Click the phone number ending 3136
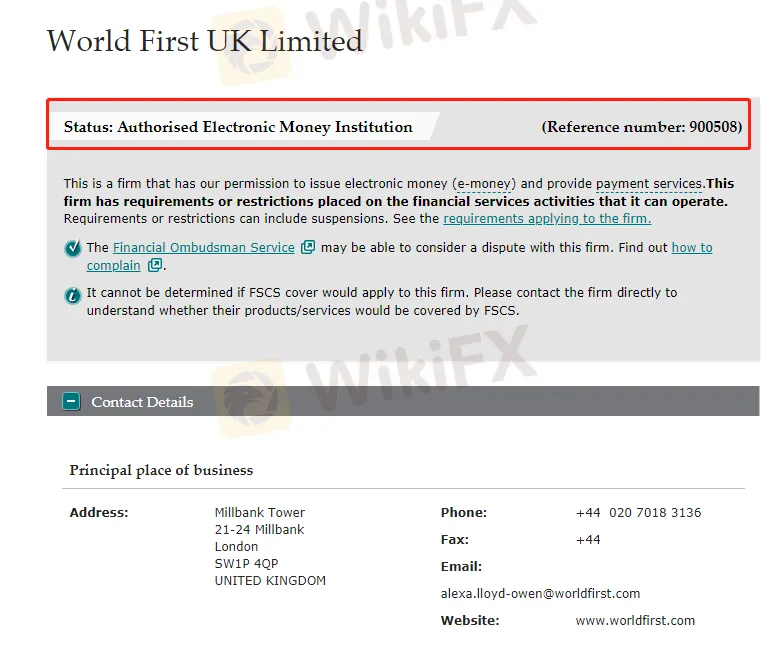This screenshot has height=654, width=784. 639,513
